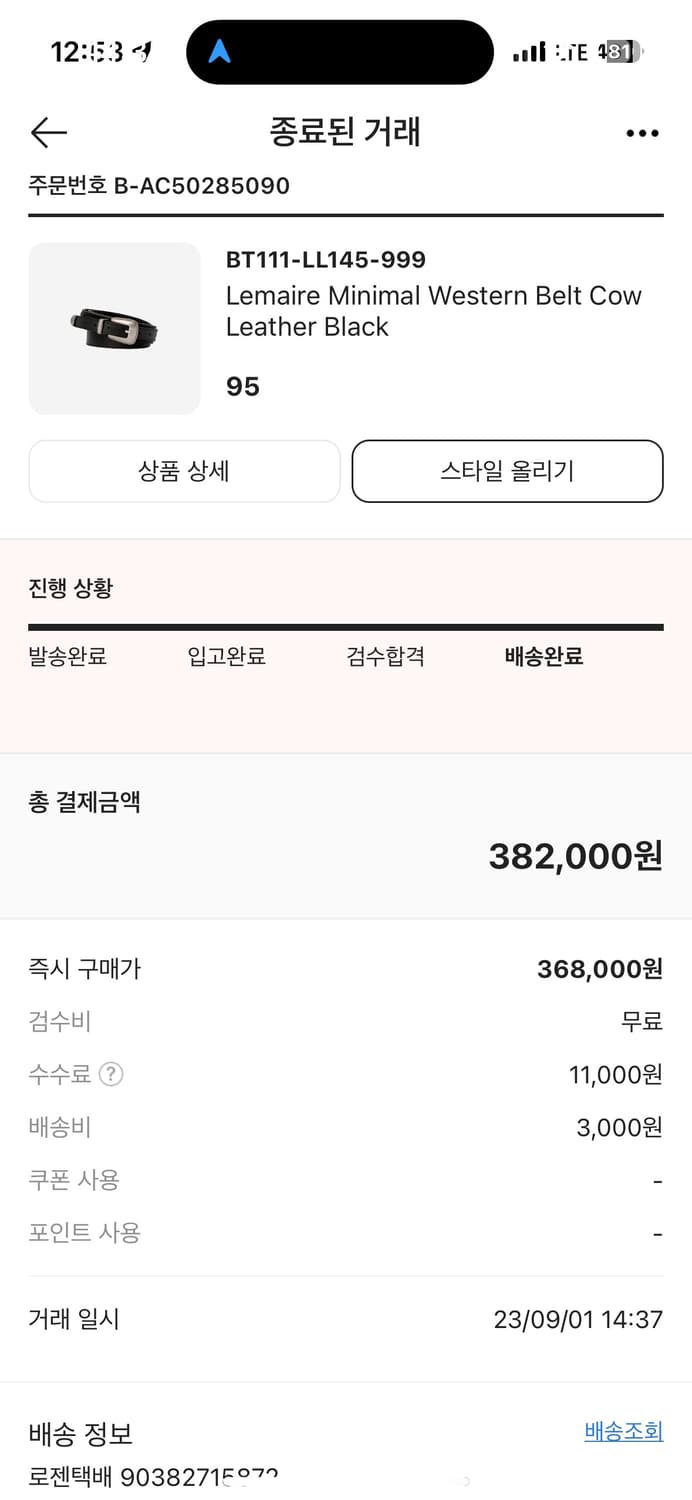The image size is (692, 1500).
Task: Tap the blue location arrow in status bar
Action: (x=219, y=52)
